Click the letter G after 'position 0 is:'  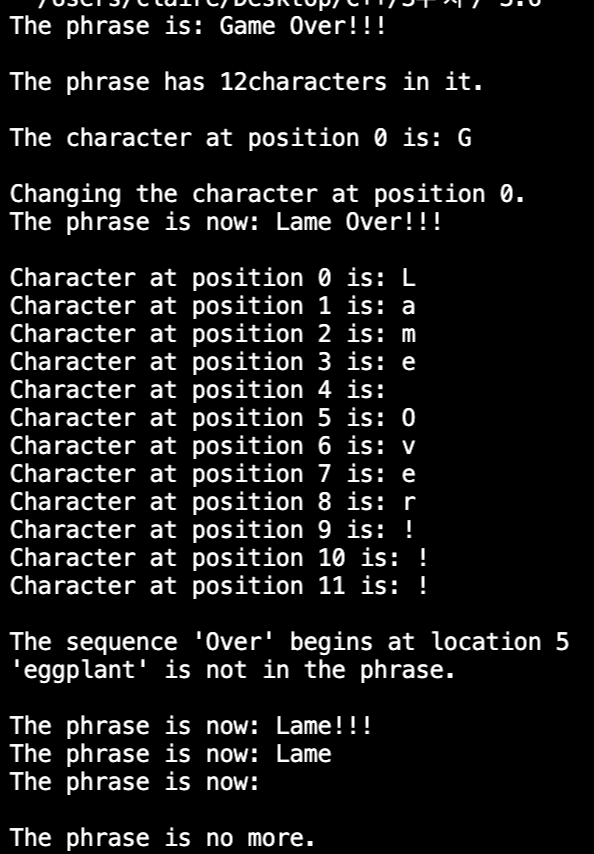coord(464,138)
